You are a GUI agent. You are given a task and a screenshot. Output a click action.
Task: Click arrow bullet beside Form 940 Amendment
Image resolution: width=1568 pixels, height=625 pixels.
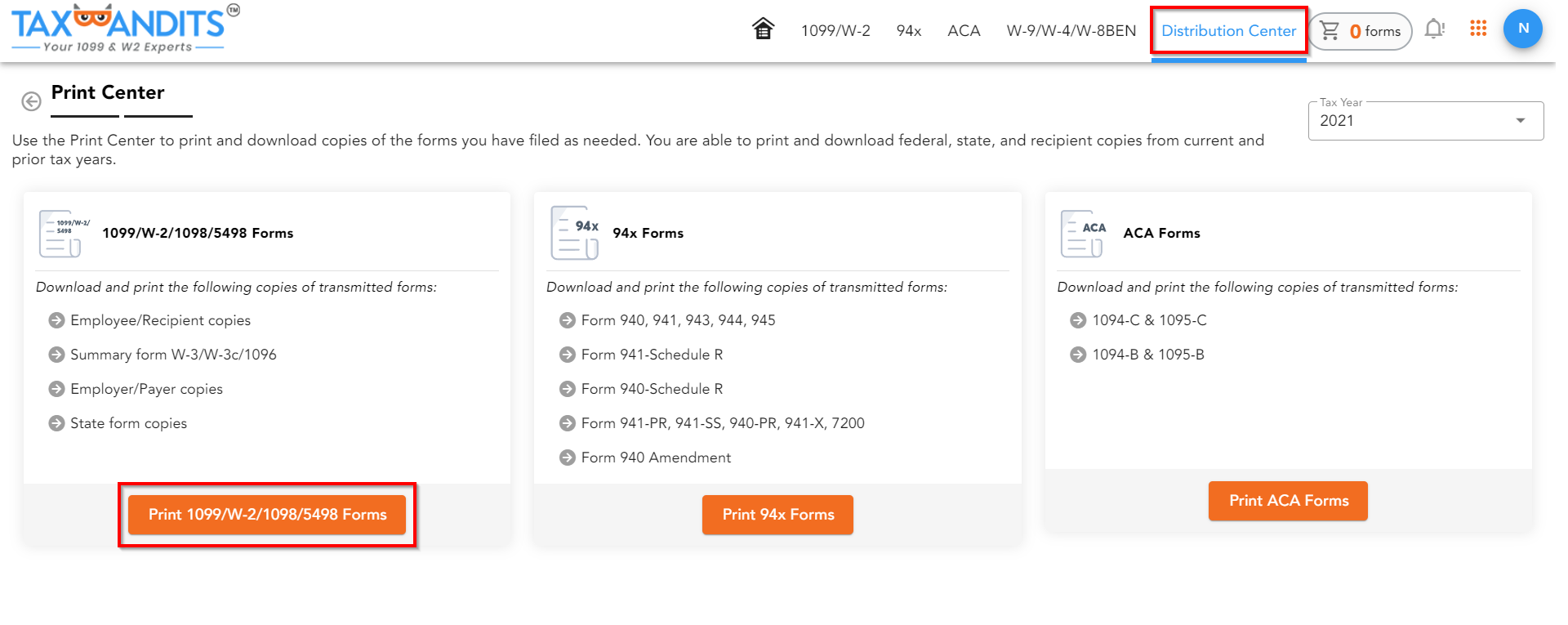coord(568,458)
